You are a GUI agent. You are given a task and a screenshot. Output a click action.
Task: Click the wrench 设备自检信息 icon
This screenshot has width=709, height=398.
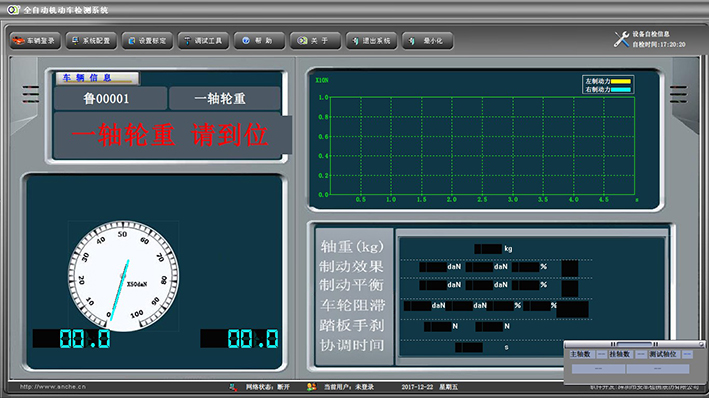[621, 39]
